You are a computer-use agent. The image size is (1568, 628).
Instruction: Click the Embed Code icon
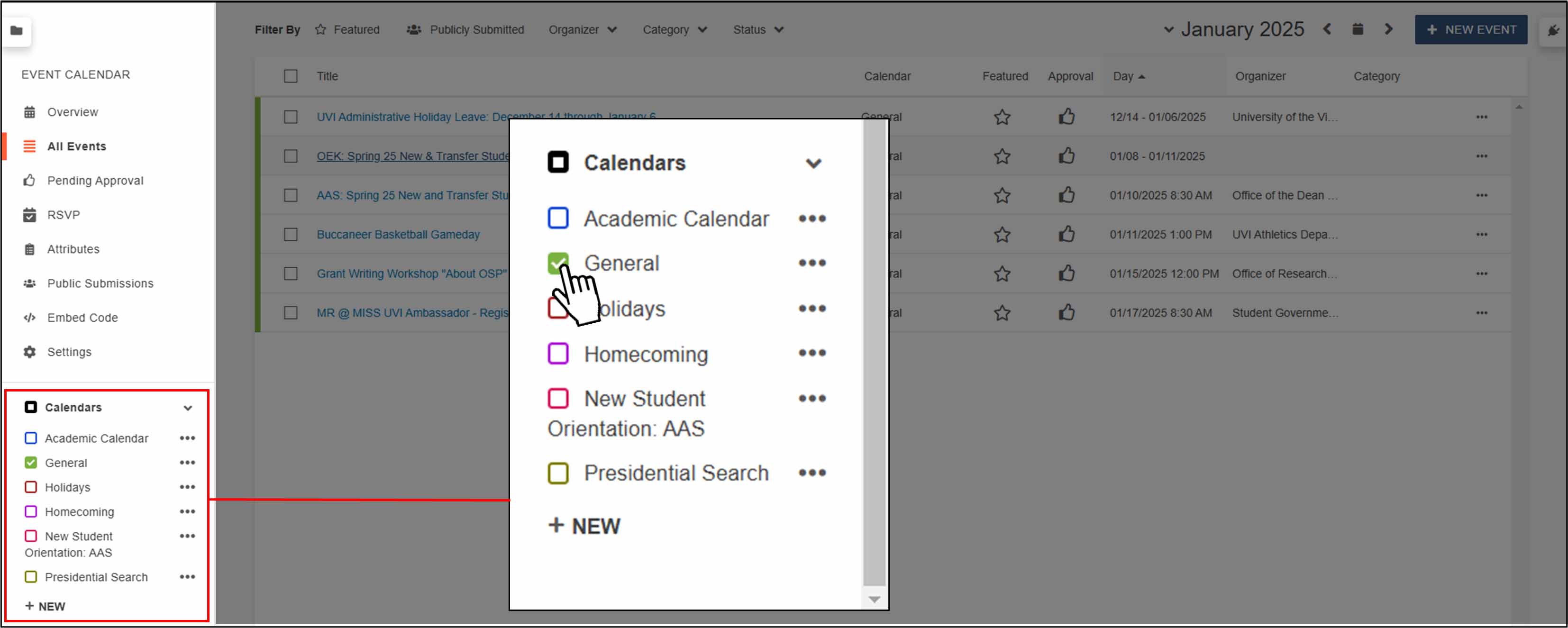pos(28,317)
